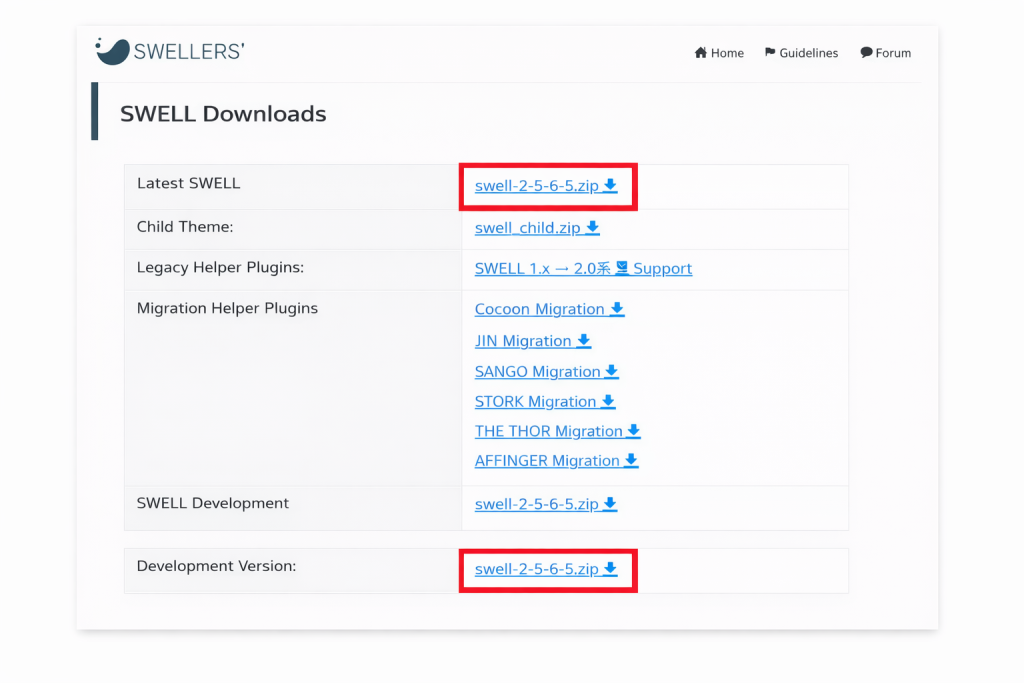Click the SWELL Downloads page heading
The width and height of the screenshot is (1024, 683).
click(x=223, y=114)
